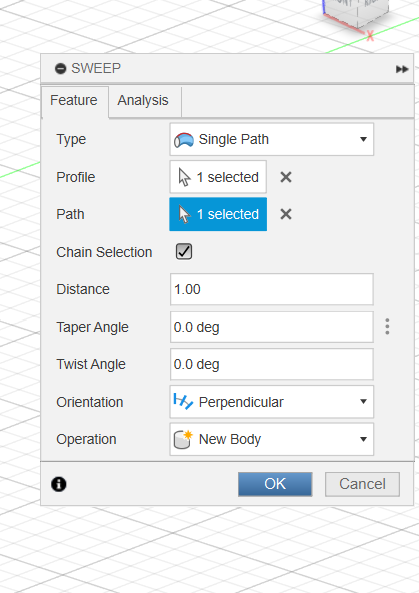Expand the Orientation dropdown
Image resolution: width=419 pixels, height=593 pixels.
coord(363,402)
